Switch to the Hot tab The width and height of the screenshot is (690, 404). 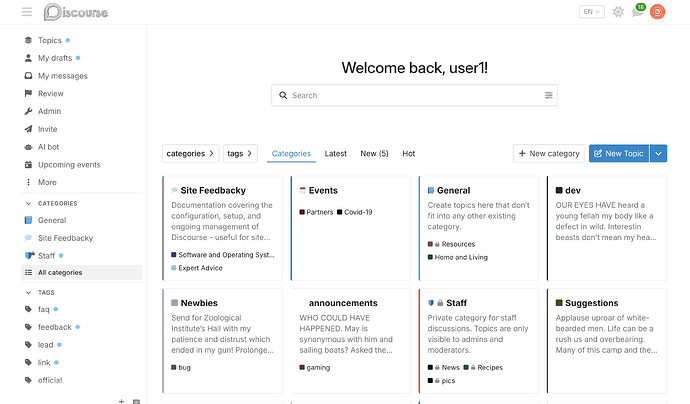point(409,154)
